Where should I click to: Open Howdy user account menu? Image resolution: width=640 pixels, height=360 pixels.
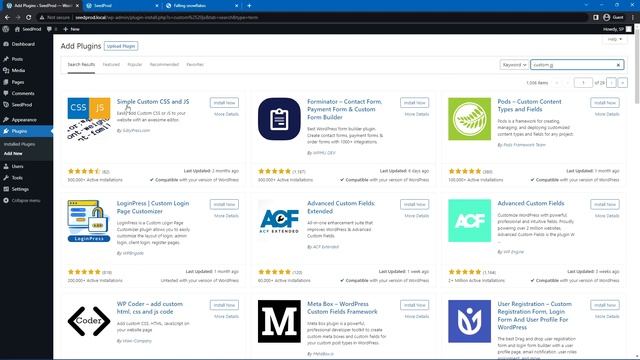[617, 29]
